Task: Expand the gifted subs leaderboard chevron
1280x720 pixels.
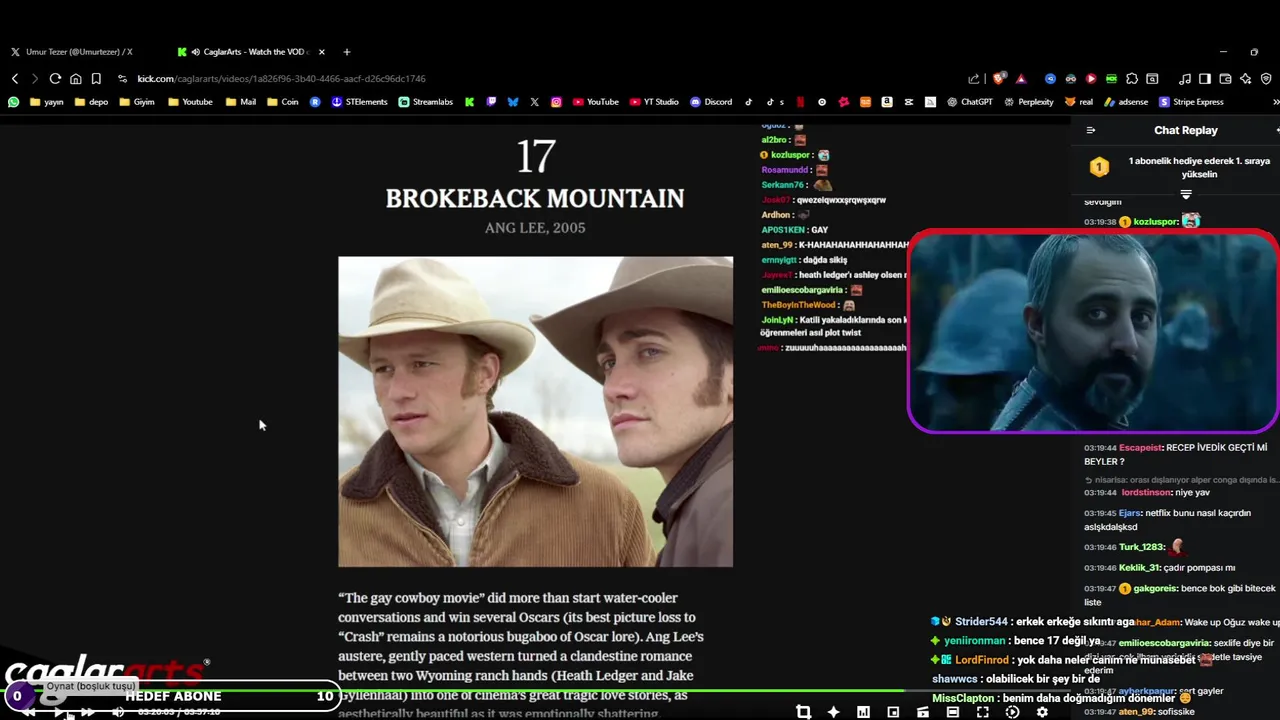Action: coord(1186,194)
